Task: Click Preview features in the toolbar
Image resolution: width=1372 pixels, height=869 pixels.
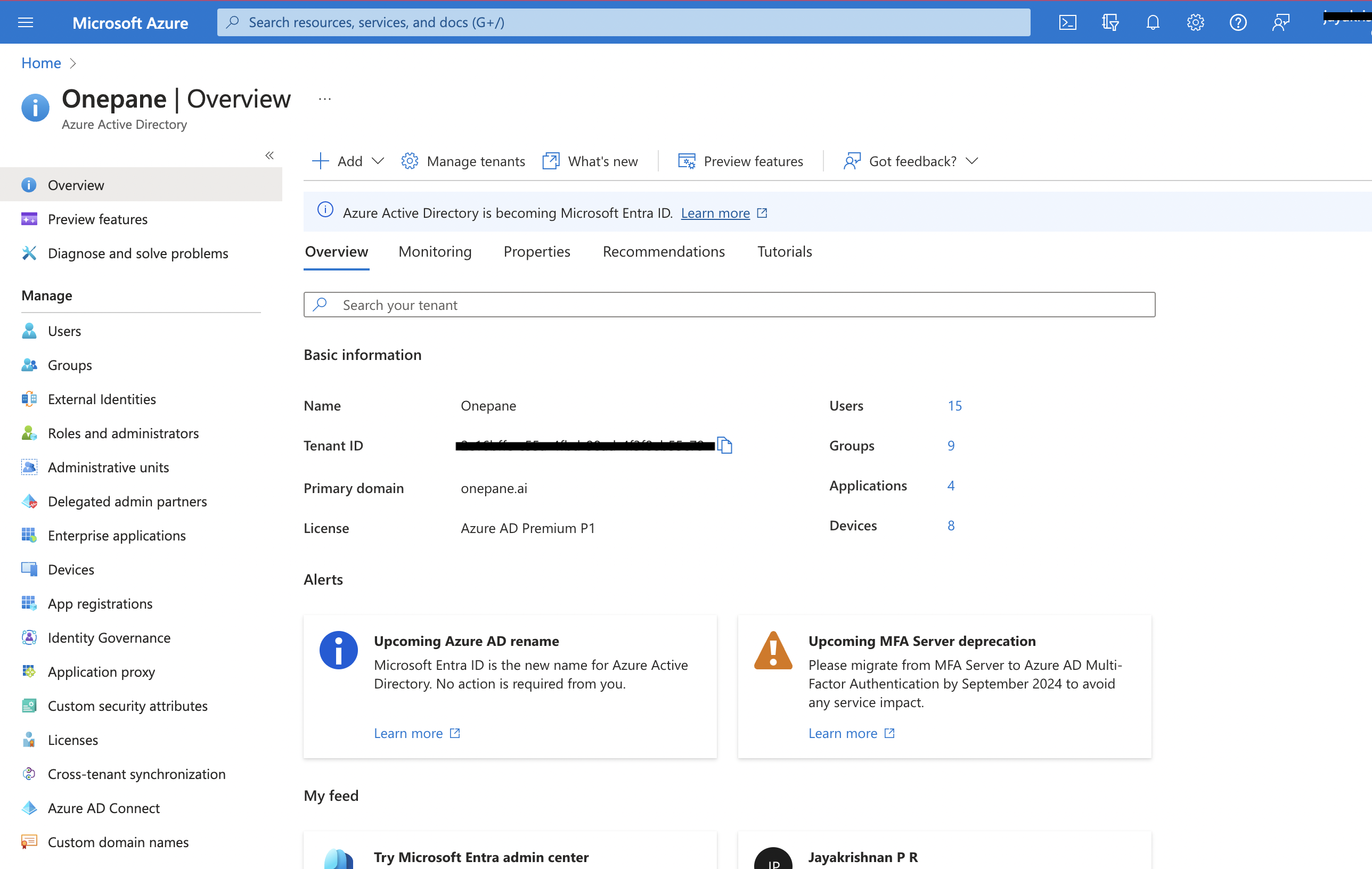Action: 741,161
